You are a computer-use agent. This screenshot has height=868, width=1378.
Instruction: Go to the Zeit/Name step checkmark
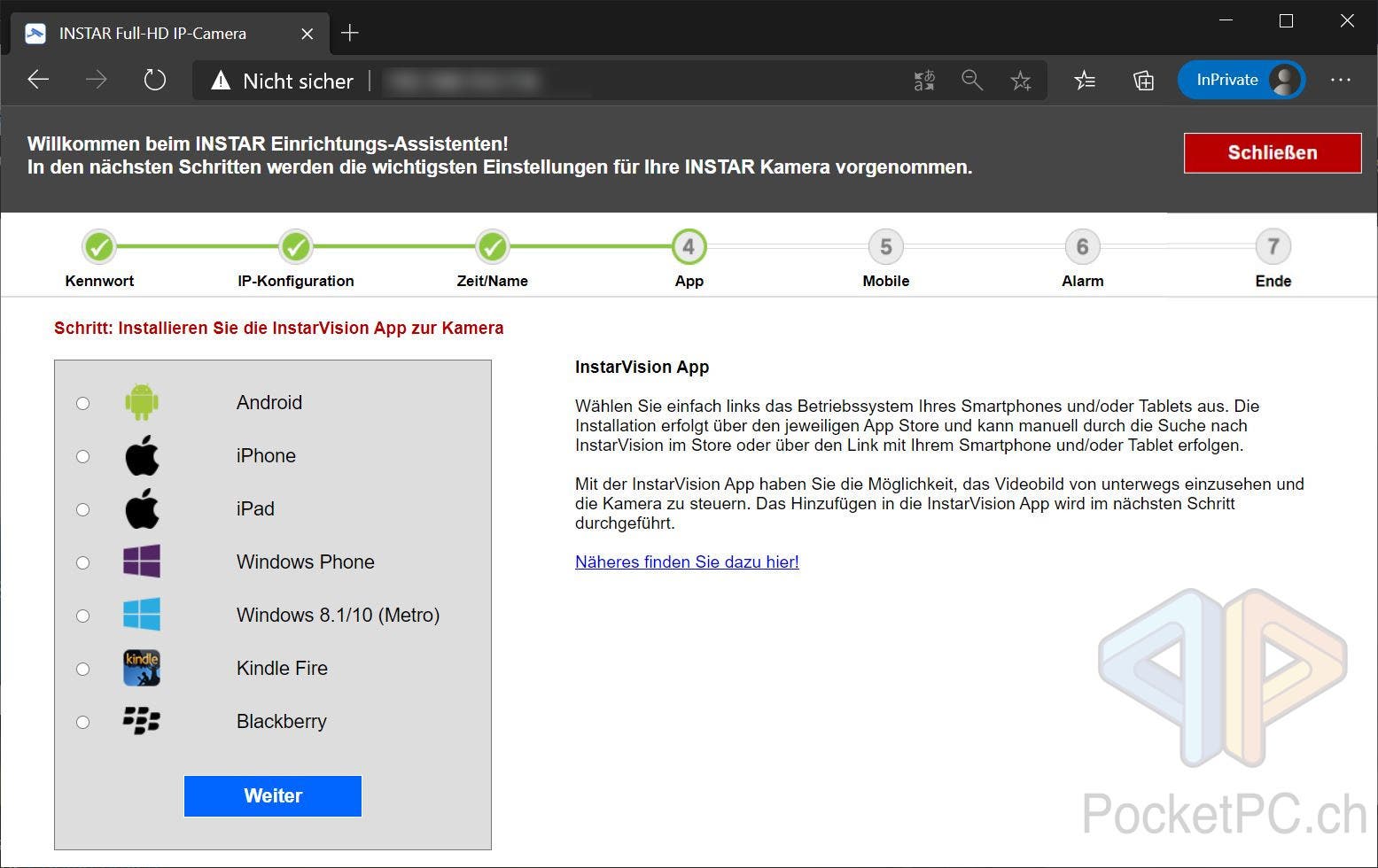[493, 247]
